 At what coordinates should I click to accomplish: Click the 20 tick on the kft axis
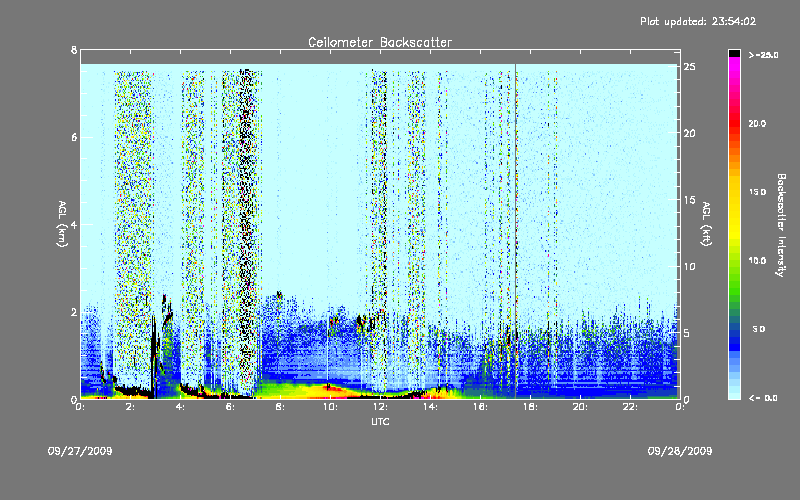pos(690,134)
